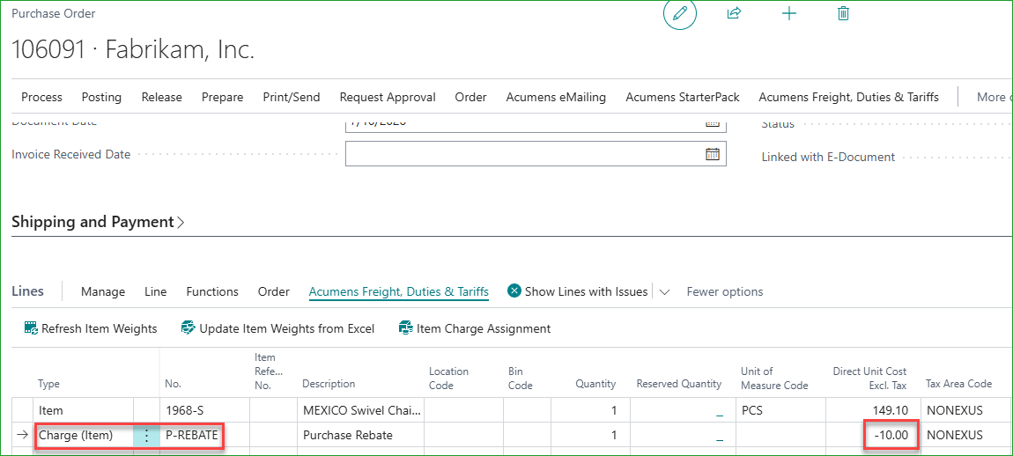Screen dimensions: 1013x456
Task: Click Update Item Weights from Excel label
Action: 287,329
